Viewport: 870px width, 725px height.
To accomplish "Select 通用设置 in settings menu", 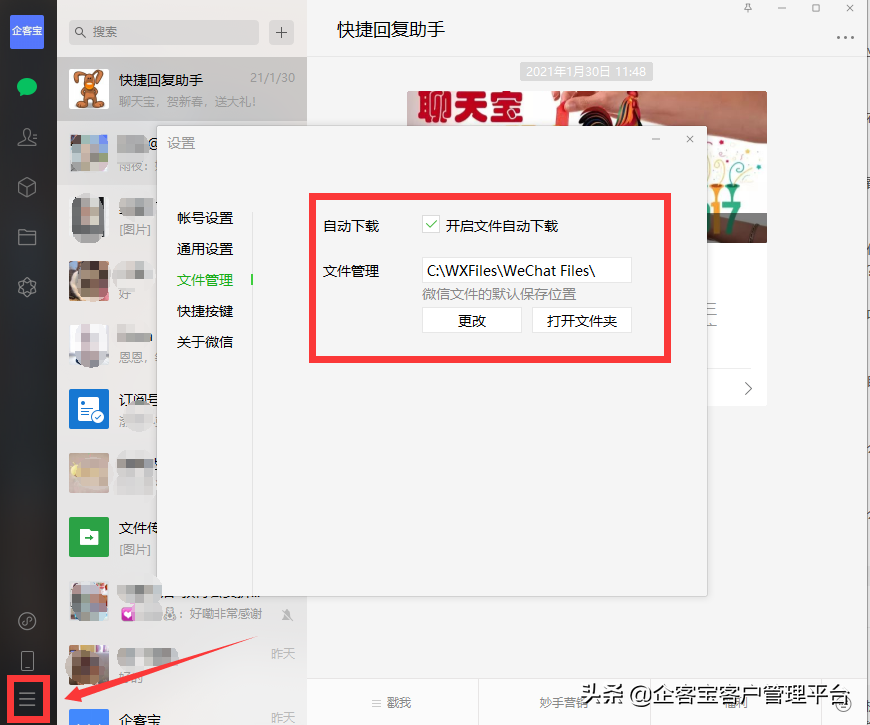I will 205,249.
